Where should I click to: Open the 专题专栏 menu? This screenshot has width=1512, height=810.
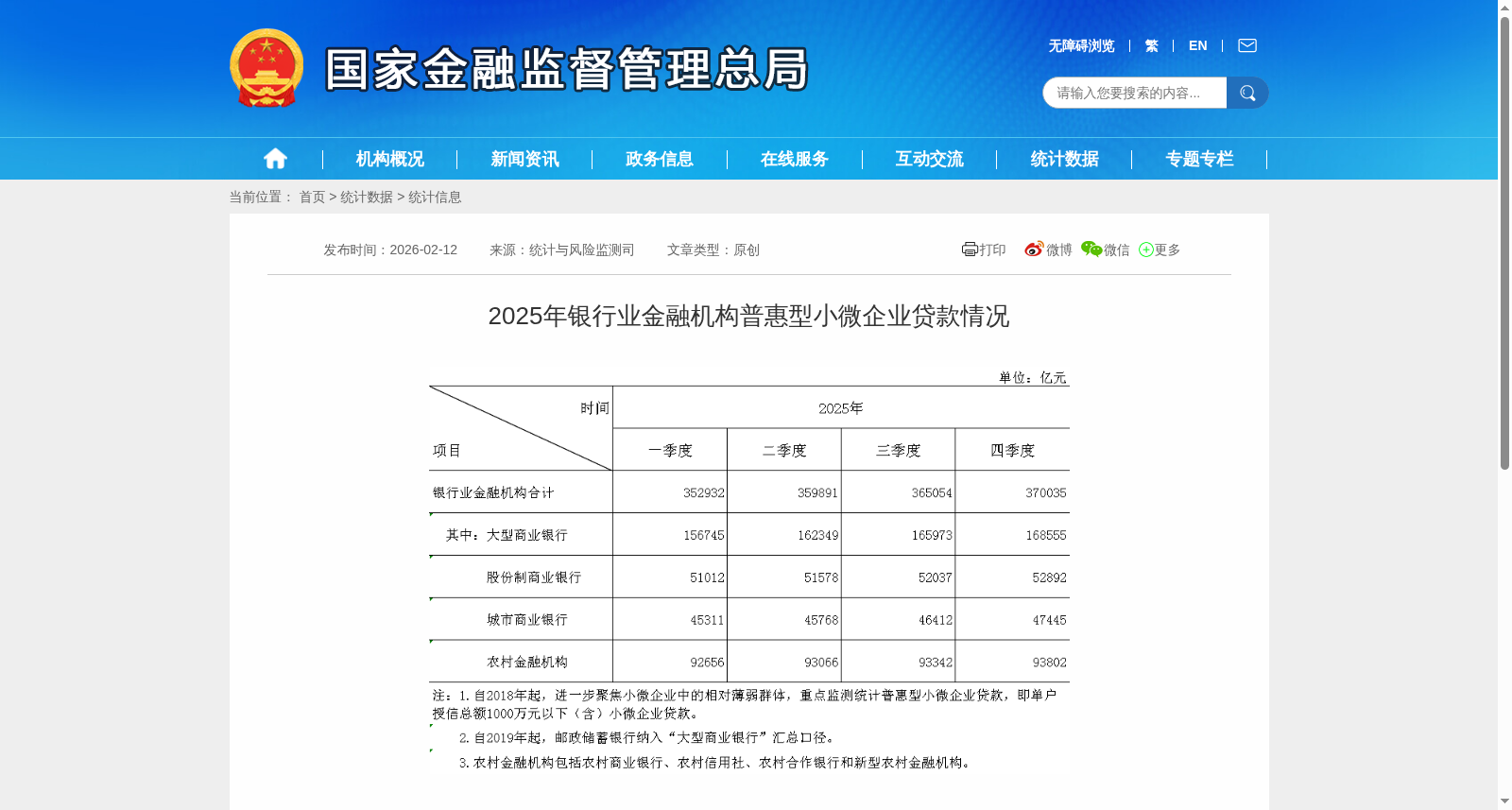point(1199,159)
